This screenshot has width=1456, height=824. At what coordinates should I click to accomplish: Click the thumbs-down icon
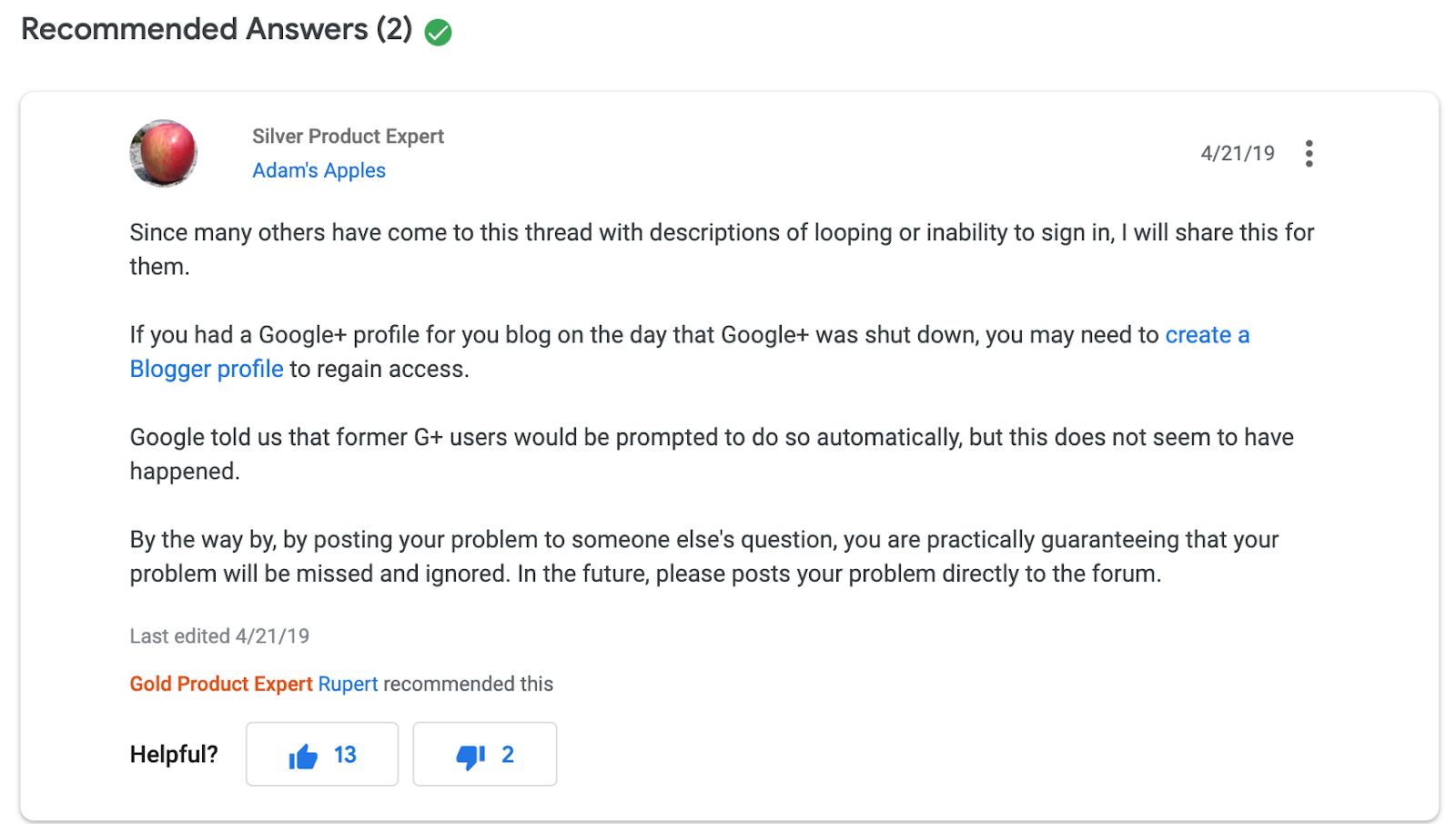[x=470, y=756]
